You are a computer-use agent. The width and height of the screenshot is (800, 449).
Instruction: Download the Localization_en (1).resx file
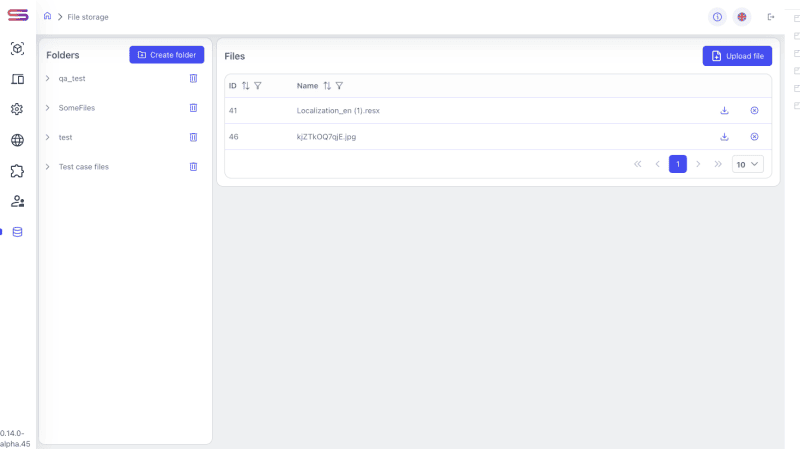pos(724,110)
